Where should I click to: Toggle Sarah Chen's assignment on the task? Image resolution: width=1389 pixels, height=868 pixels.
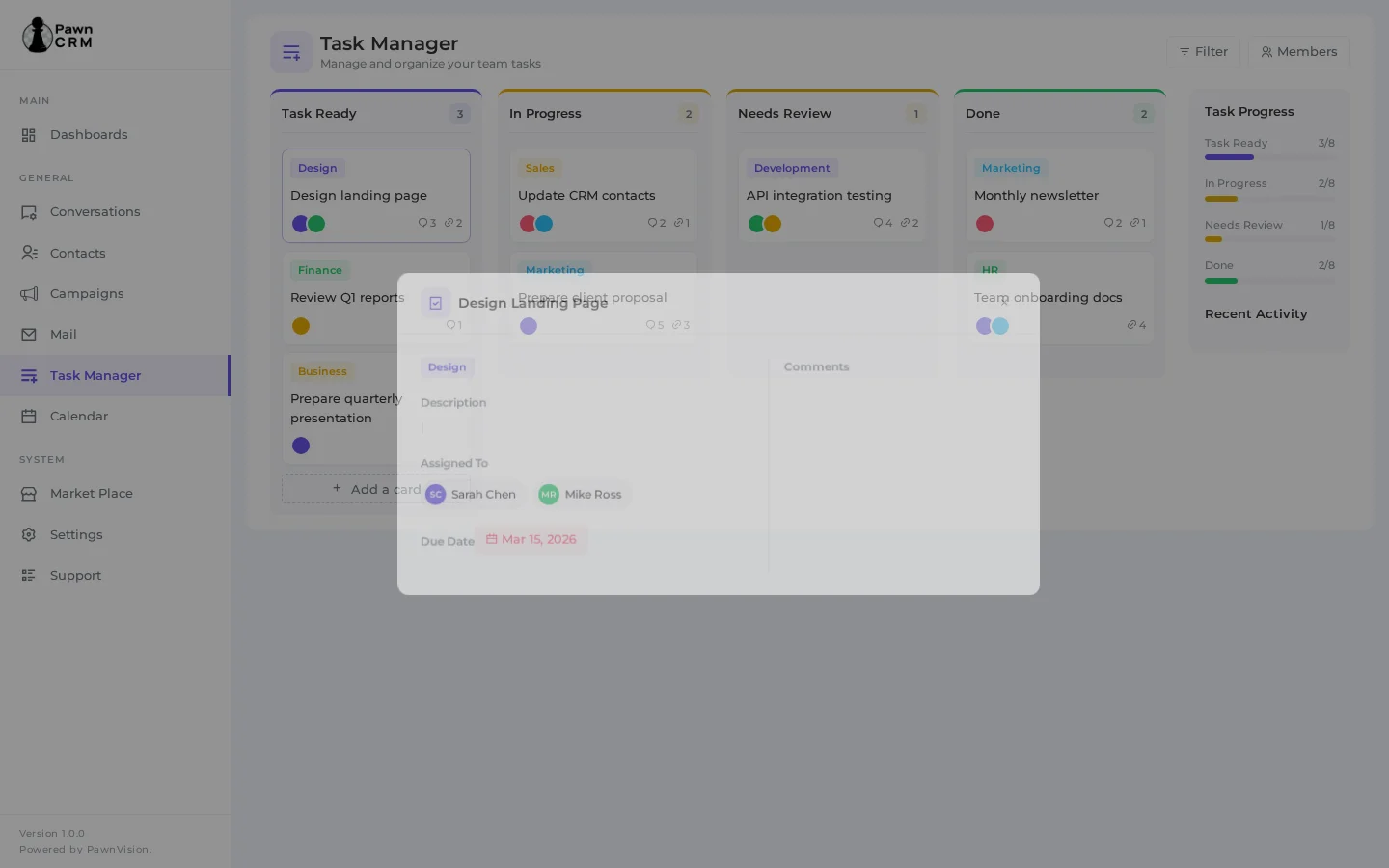[471, 494]
